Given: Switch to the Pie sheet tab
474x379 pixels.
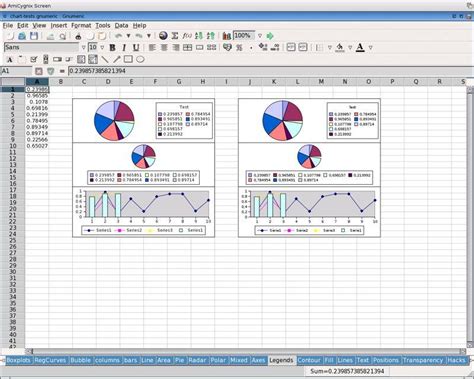Looking at the screenshot, I should tap(179, 360).
